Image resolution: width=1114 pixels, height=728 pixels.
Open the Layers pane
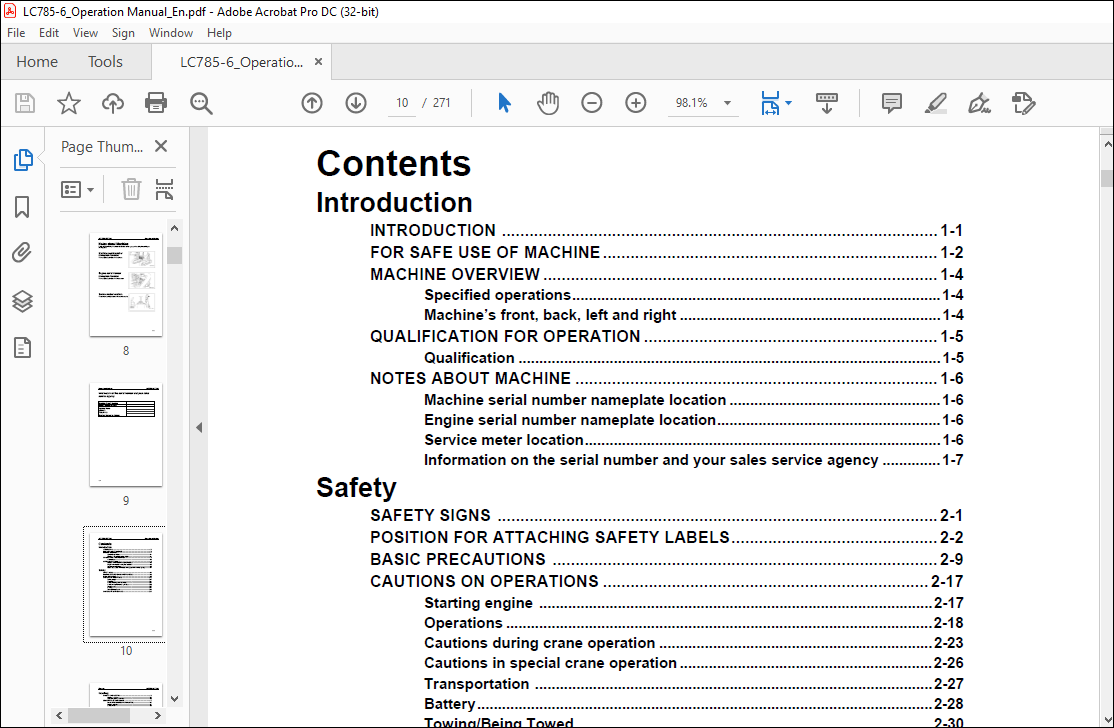tap(22, 301)
